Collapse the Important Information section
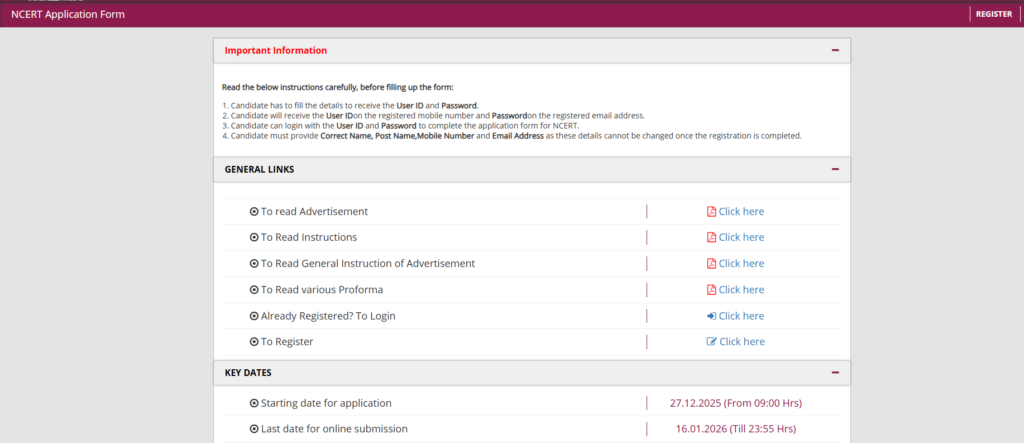 pos(835,50)
